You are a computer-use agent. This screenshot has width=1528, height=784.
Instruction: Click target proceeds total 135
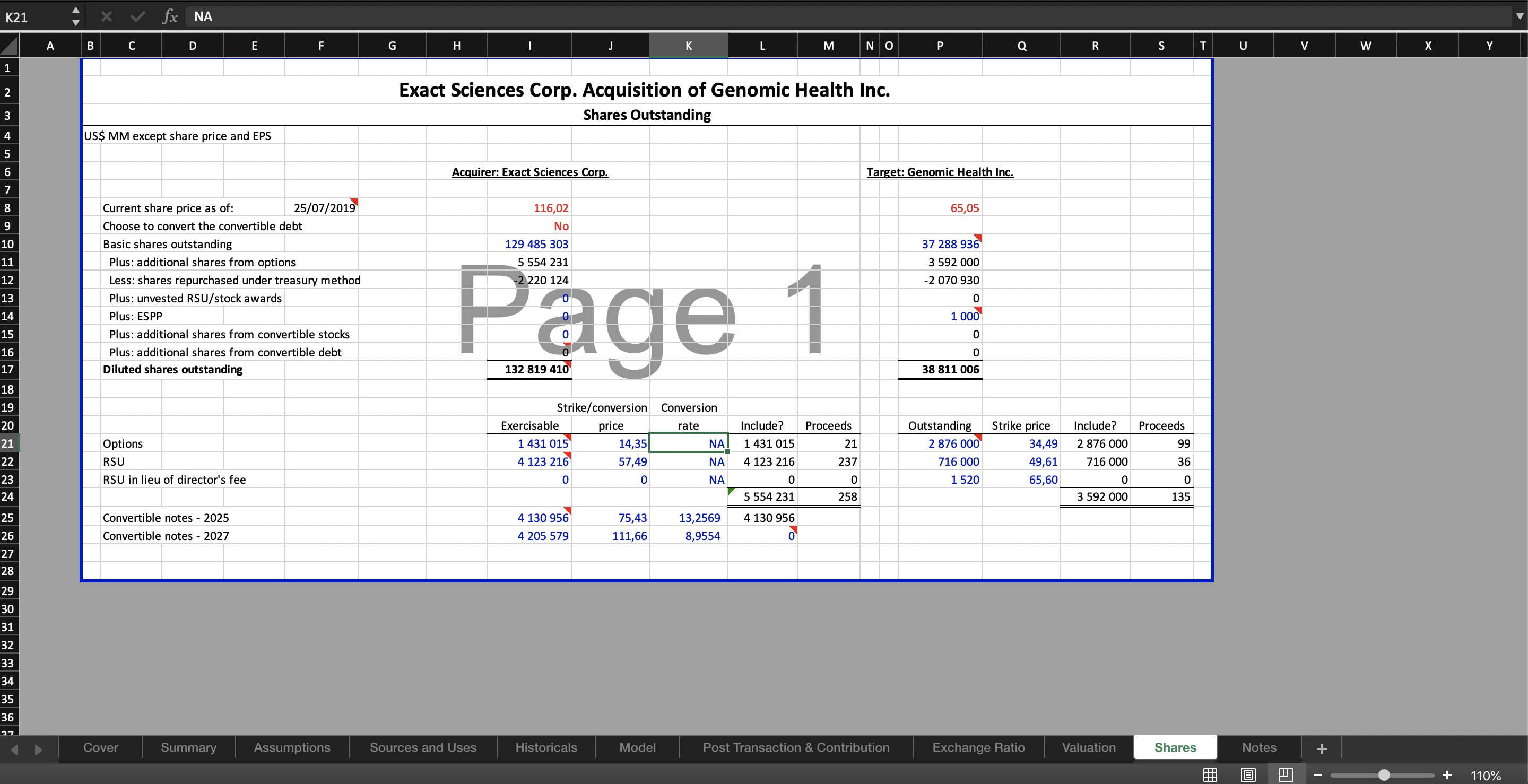coord(1161,496)
